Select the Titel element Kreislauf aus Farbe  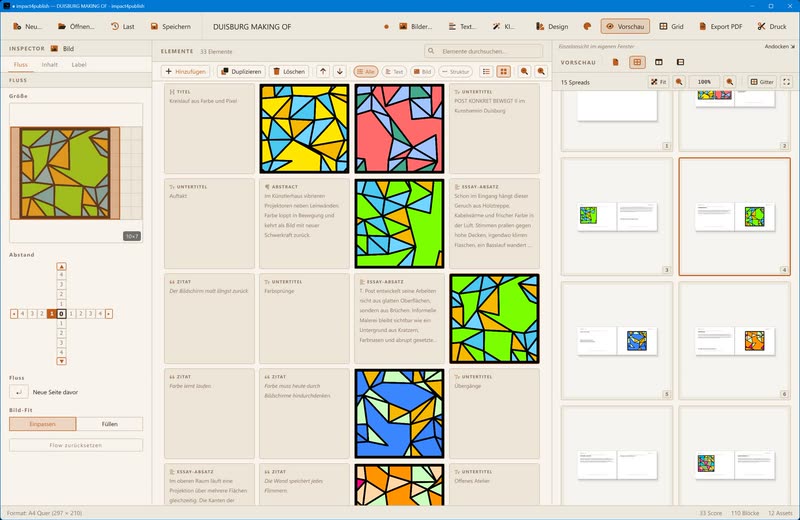coord(209,129)
